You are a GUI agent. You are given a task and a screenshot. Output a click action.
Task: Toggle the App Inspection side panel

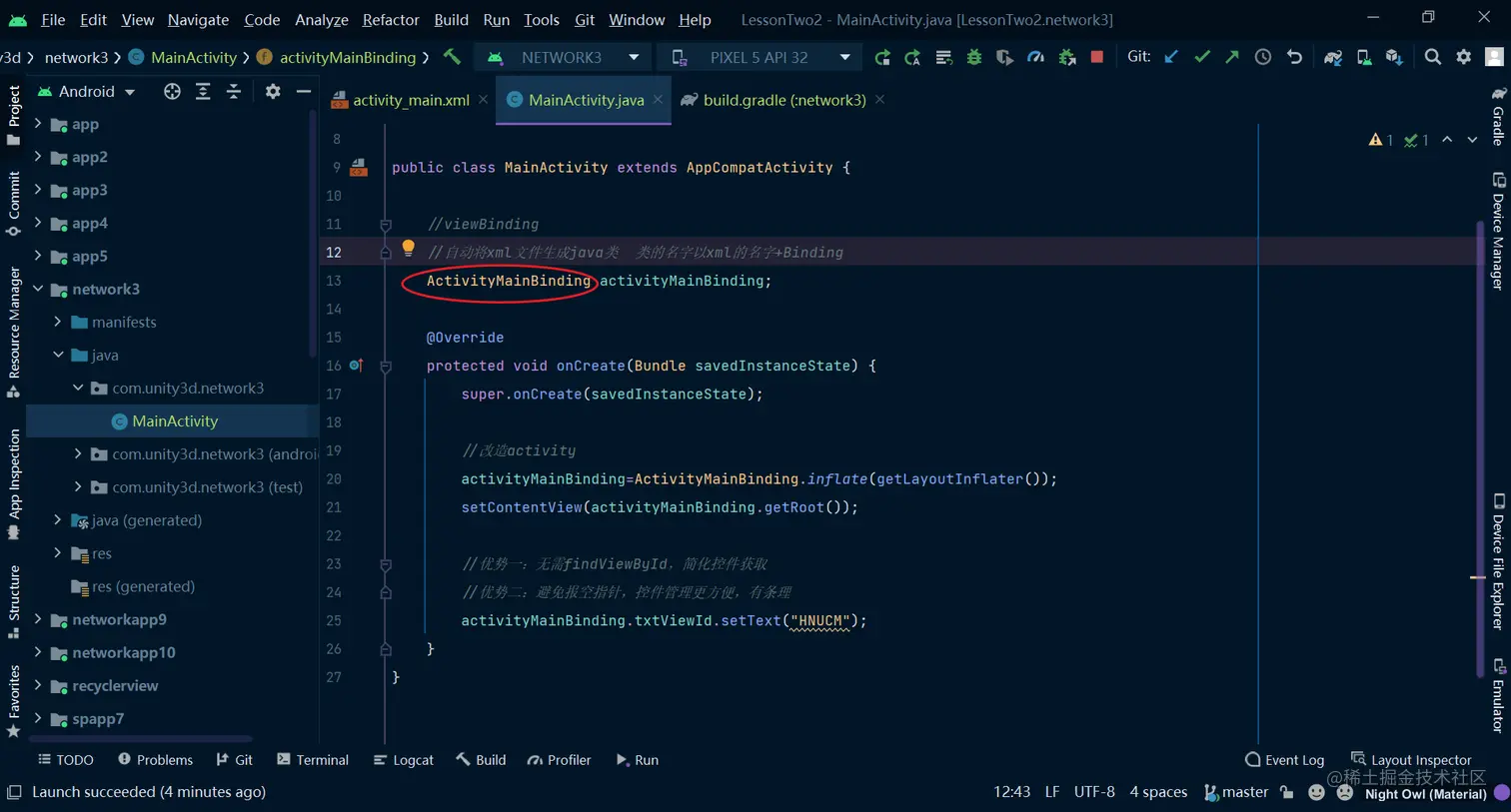[14, 483]
